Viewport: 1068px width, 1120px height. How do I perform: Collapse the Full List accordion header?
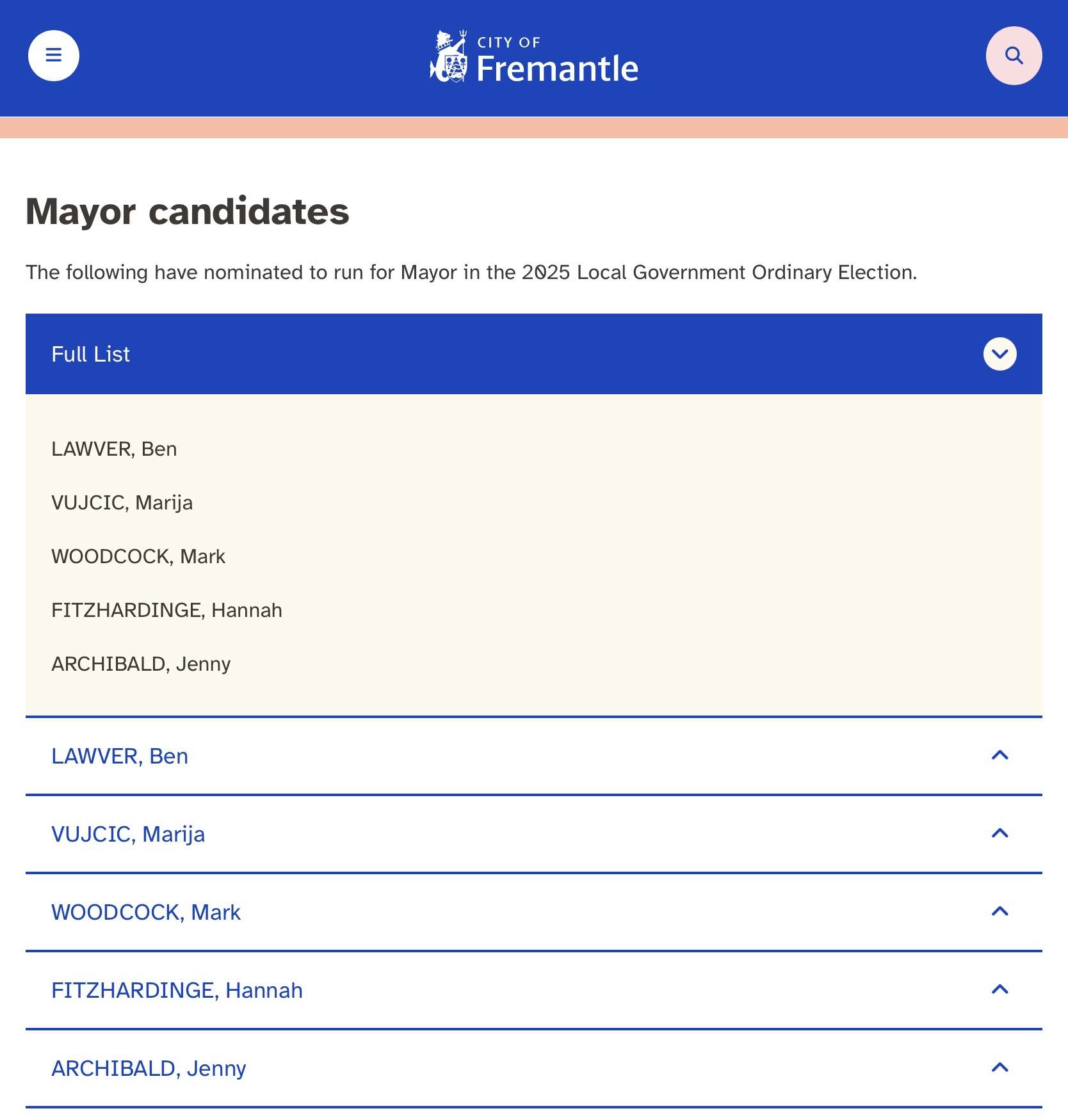pos(534,354)
